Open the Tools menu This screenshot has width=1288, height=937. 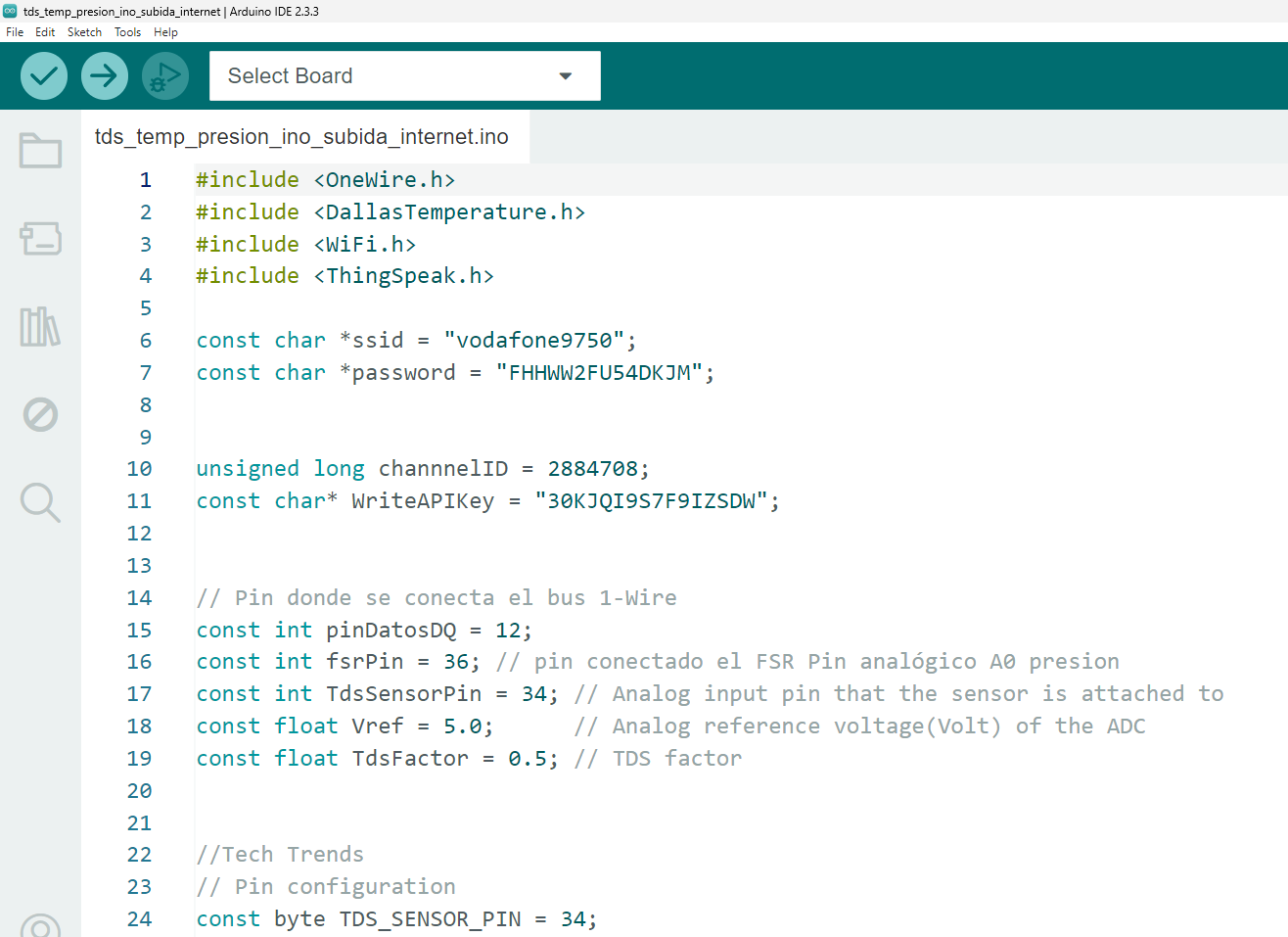(127, 32)
